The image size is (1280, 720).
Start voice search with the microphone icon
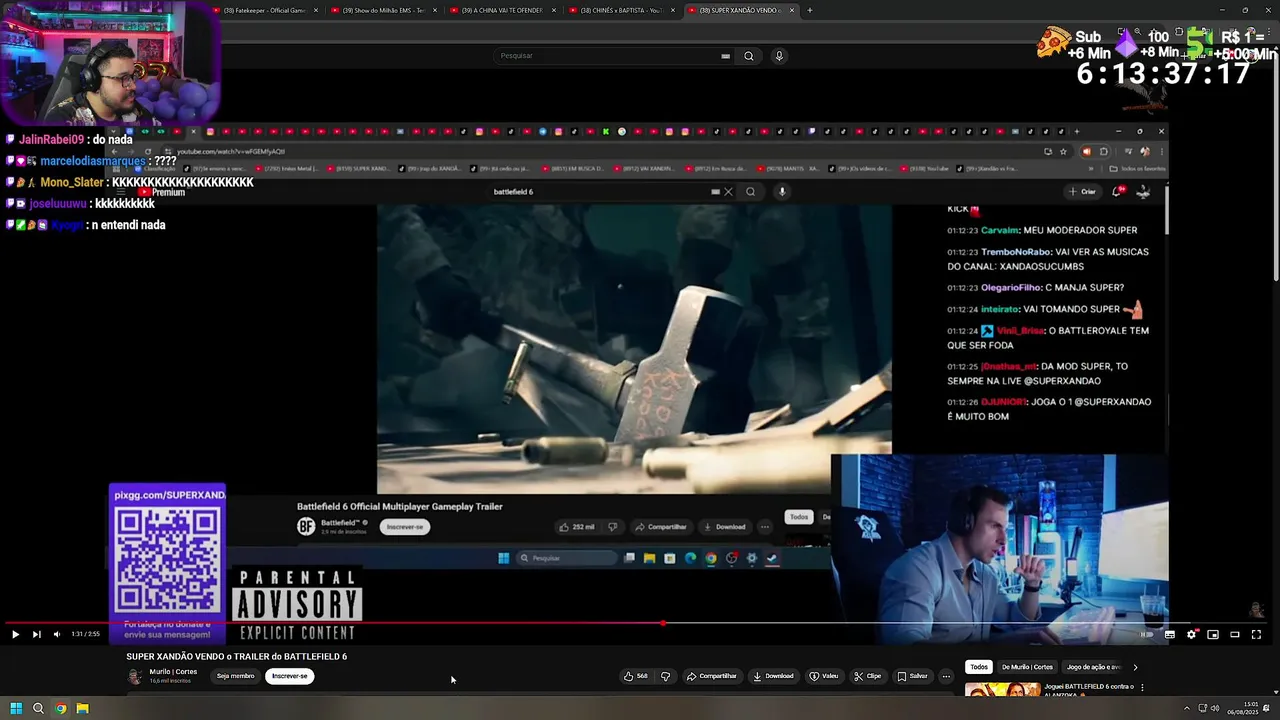[779, 56]
